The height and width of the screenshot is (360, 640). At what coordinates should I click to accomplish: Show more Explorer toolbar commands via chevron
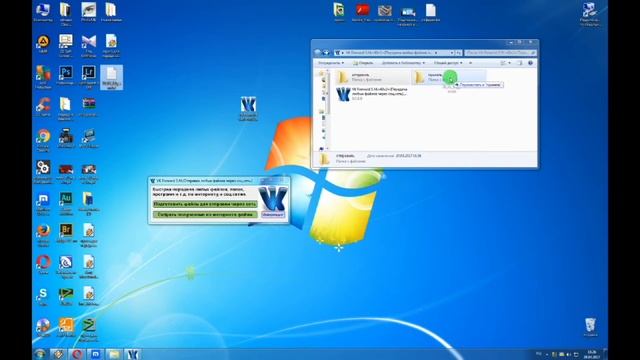coord(470,63)
